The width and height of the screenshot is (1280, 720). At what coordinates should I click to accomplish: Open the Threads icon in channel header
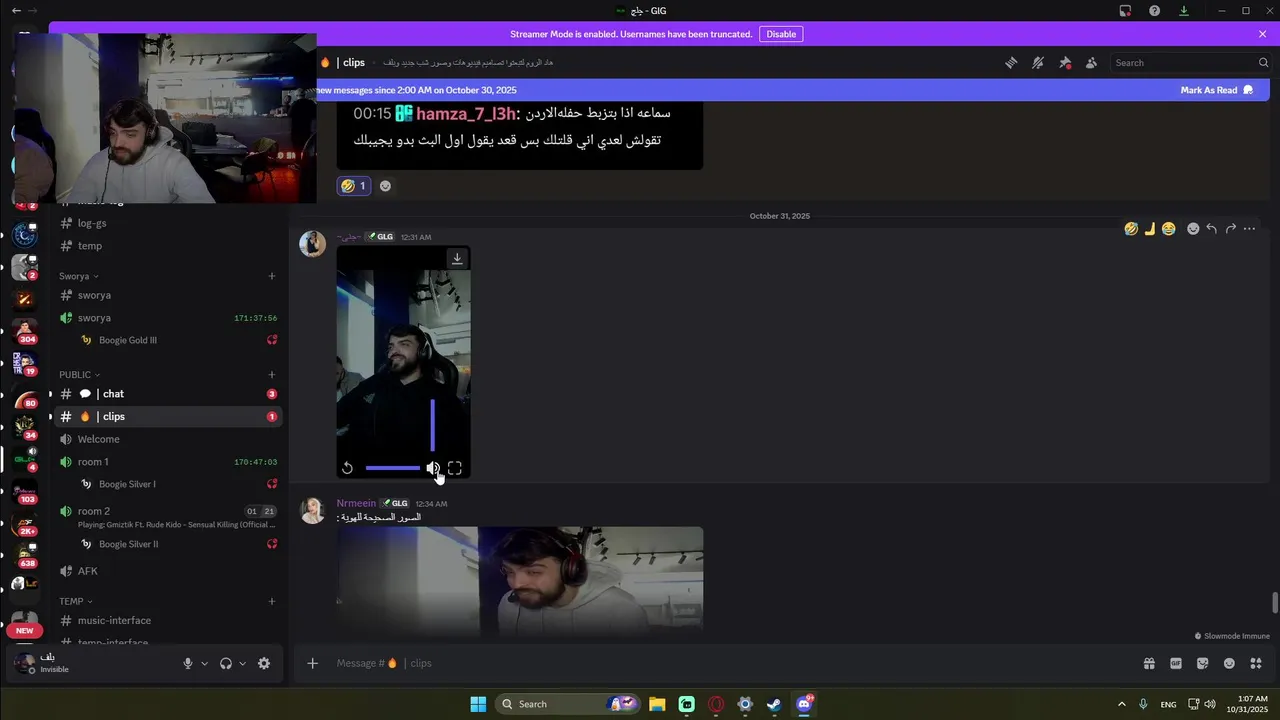tap(1011, 63)
